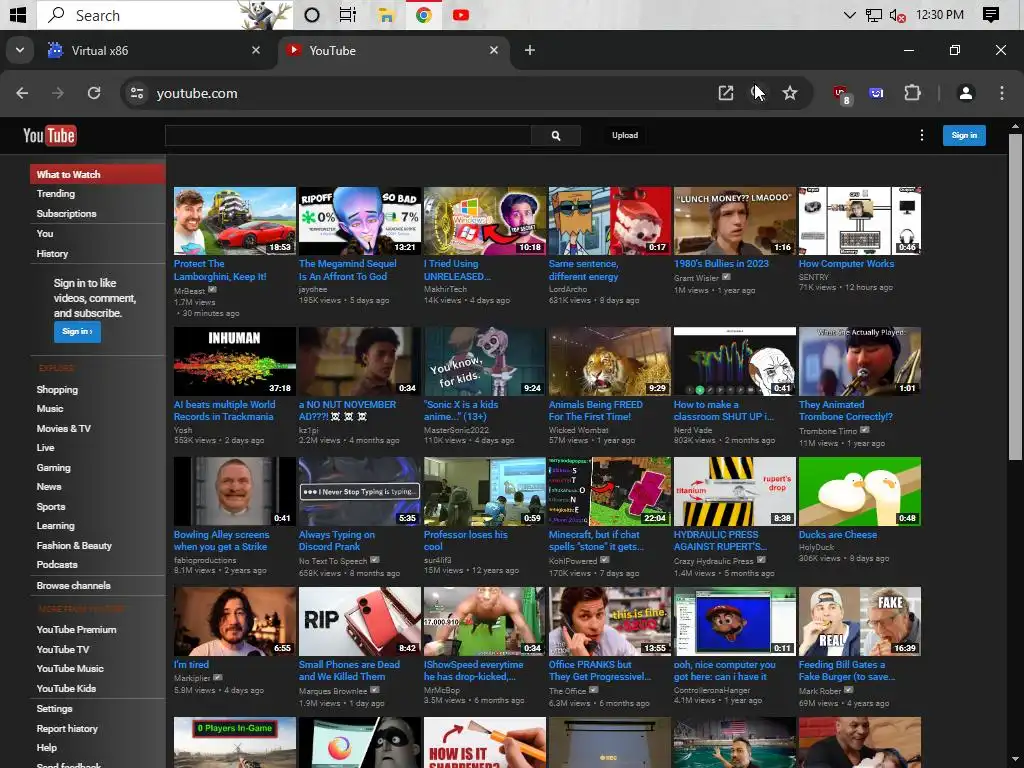The width and height of the screenshot is (1024, 768).
Task: Open Report history link
Action: click(x=67, y=728)
